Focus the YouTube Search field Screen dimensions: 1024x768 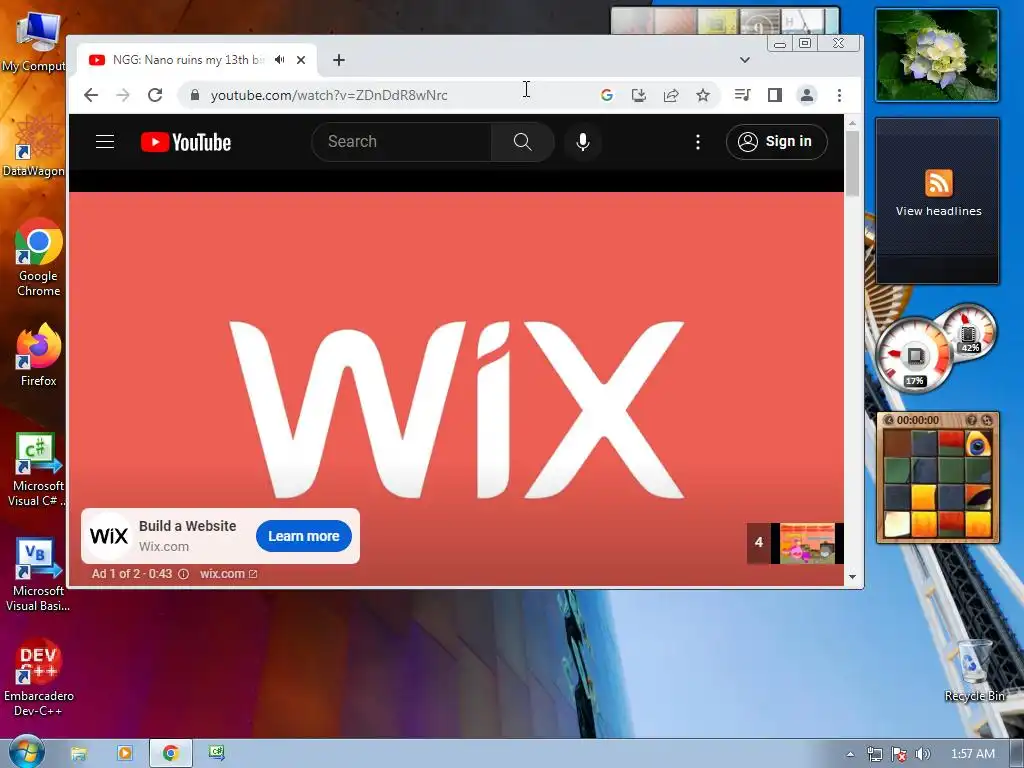401,142
